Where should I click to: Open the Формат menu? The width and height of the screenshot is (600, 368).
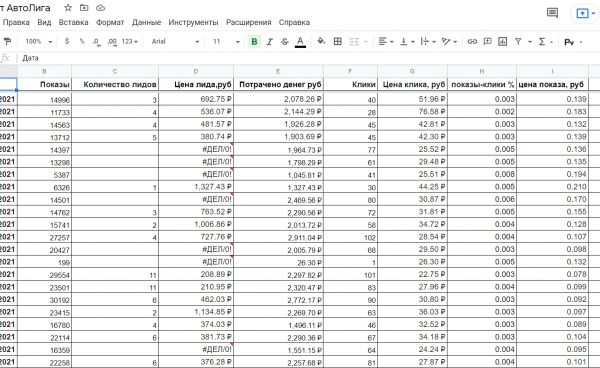110,22
